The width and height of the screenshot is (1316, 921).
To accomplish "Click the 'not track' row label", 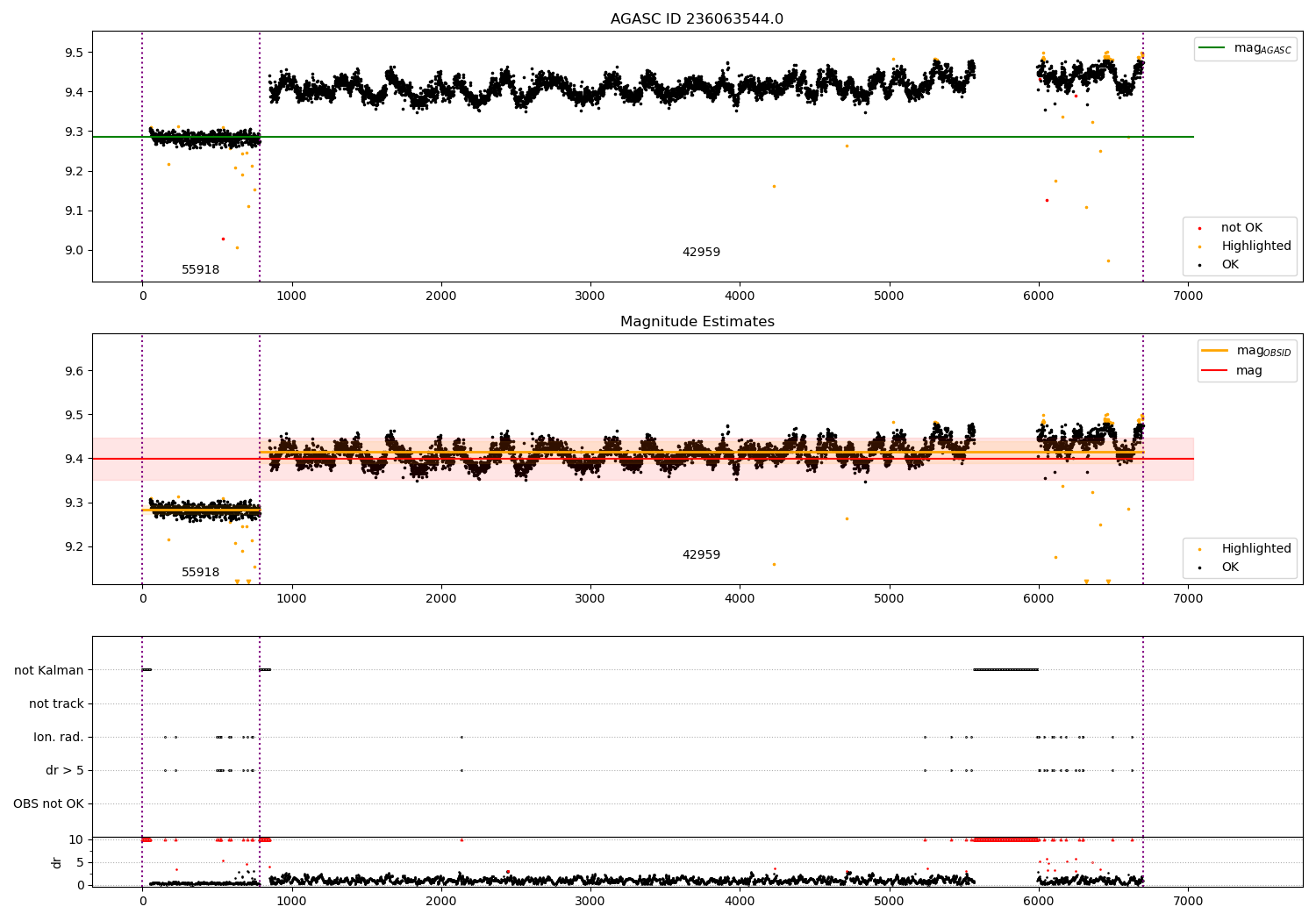I will point(56,704).
